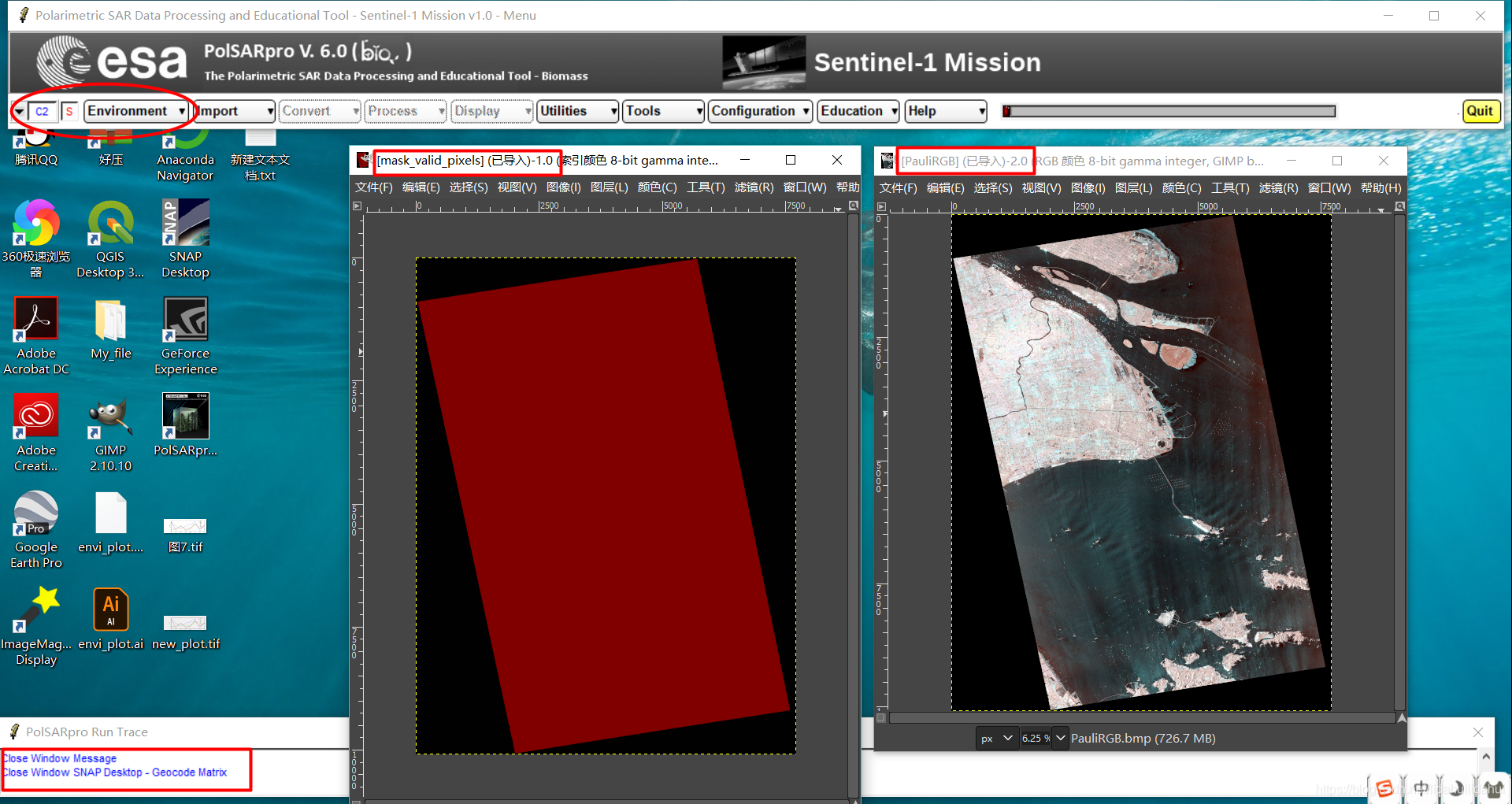Select the envi_plot file without extension icon
This screenshot has width=1512, height=804.
[110, 522]
